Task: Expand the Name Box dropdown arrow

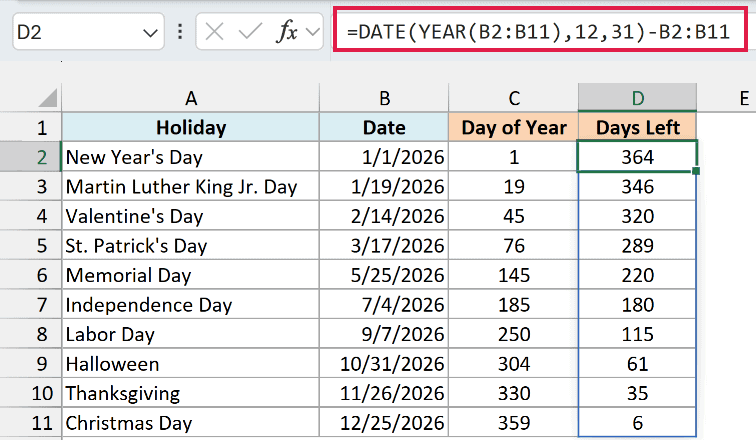Action: 150,33
